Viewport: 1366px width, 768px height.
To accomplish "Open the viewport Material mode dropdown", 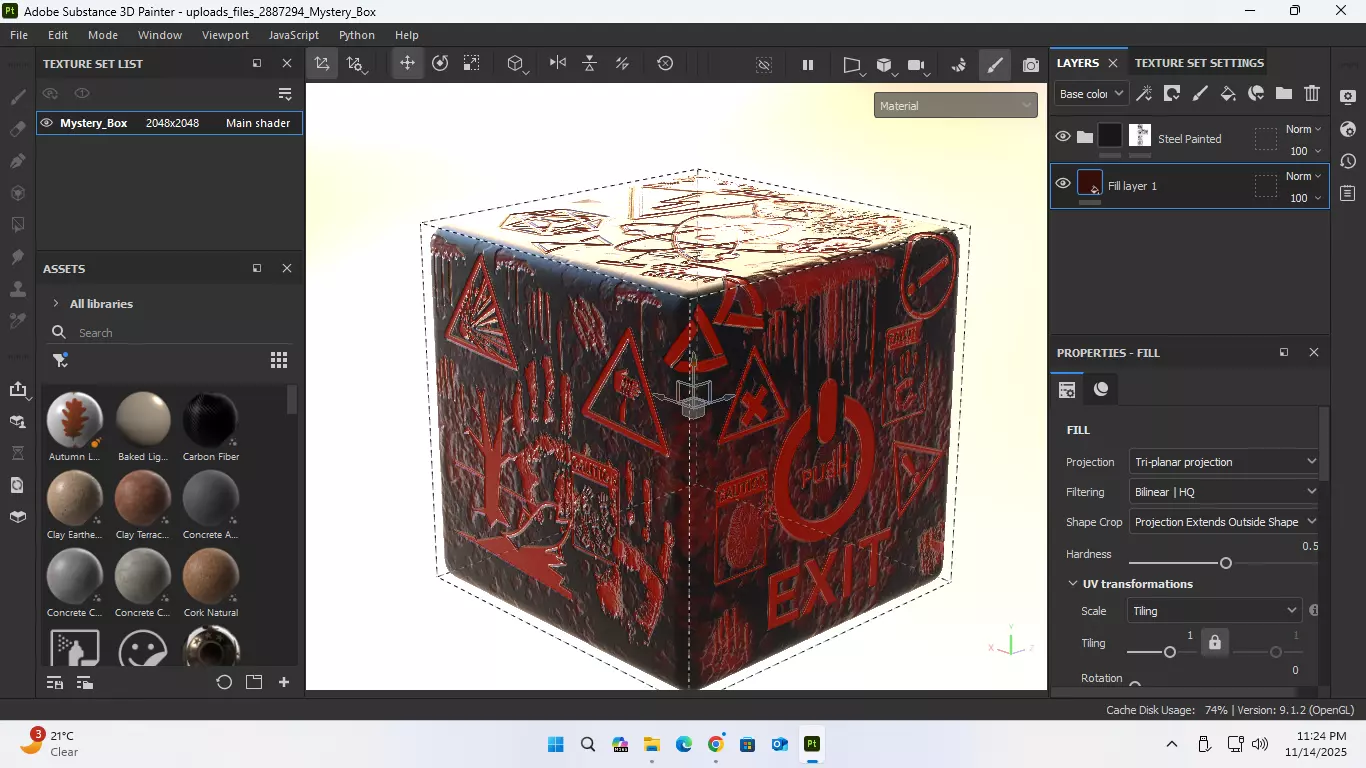I will point(955,105).
